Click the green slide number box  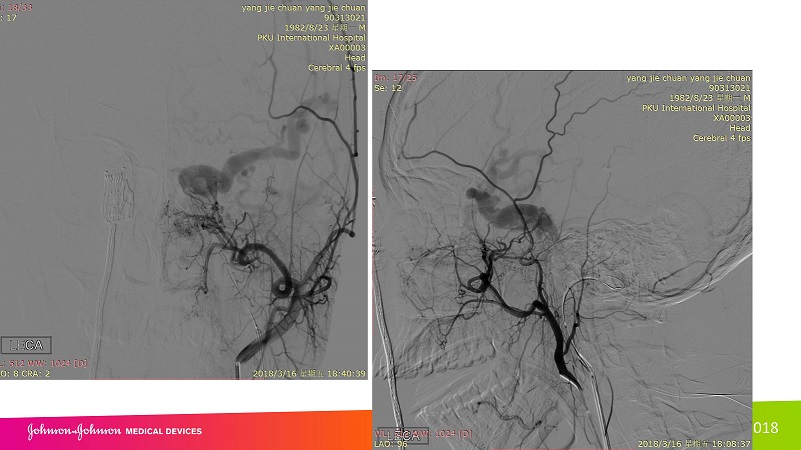click(776, 427)
